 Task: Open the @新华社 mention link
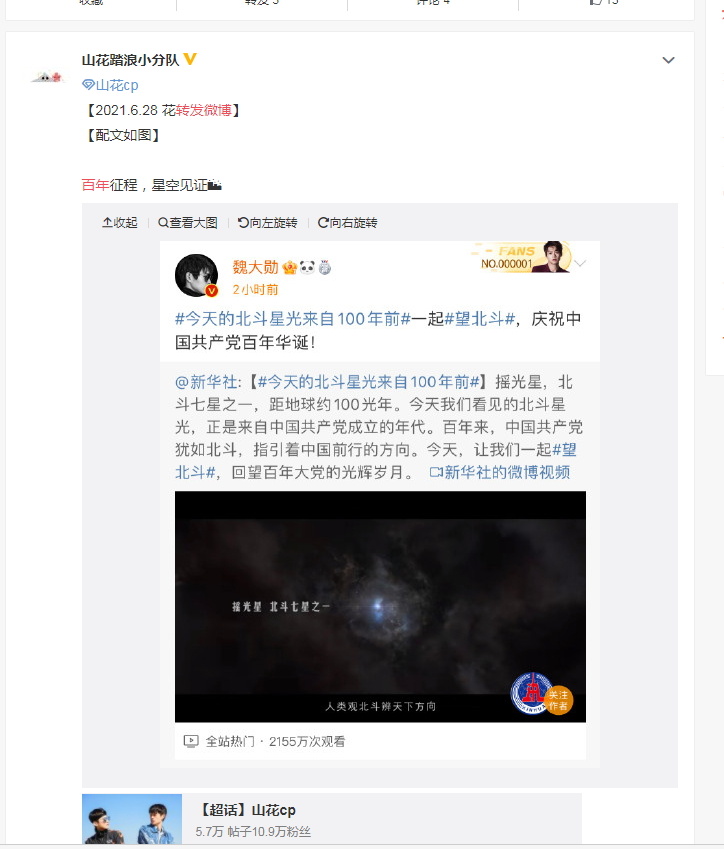coord(206,382)
